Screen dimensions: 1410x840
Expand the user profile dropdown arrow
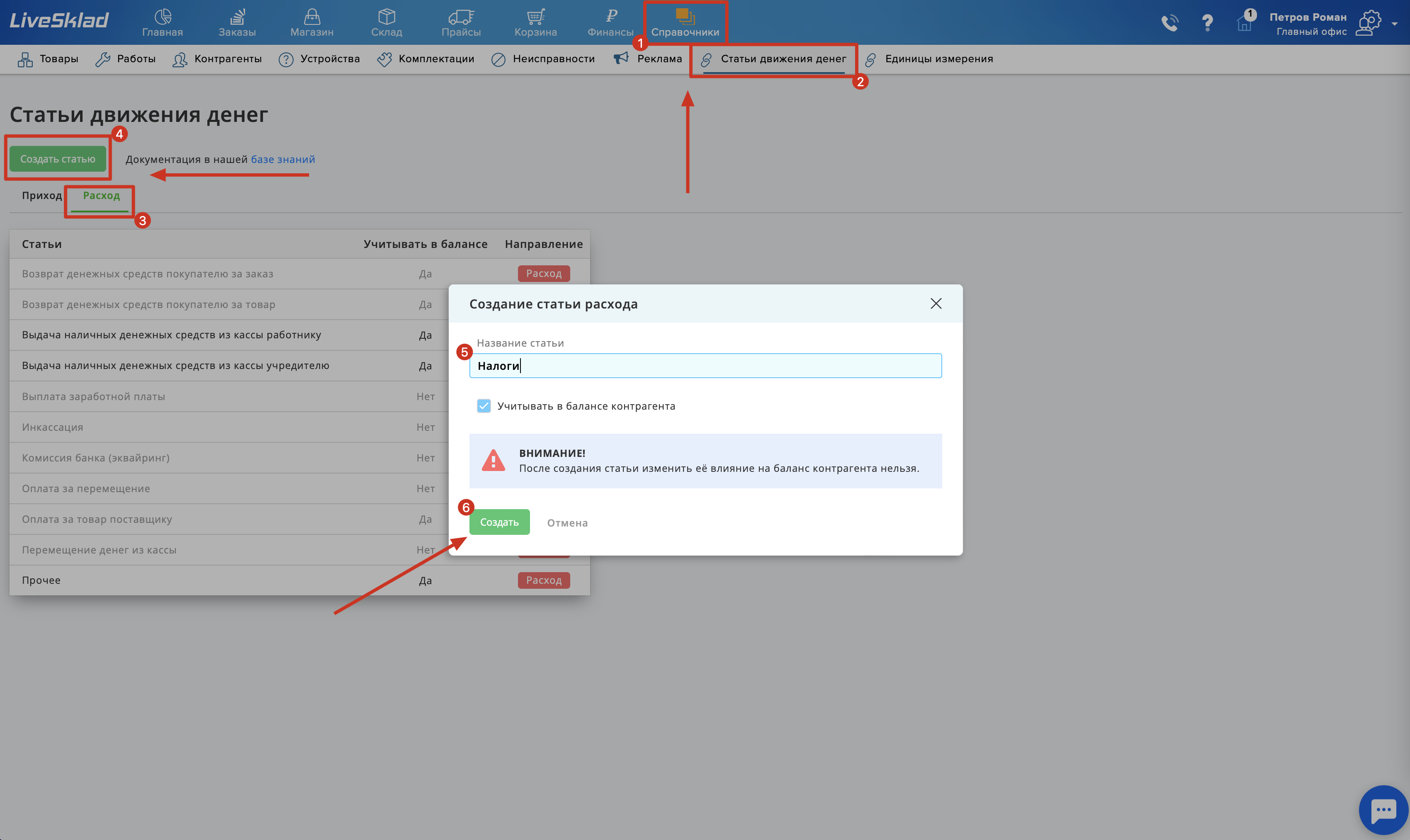(x=1395, y=24)
